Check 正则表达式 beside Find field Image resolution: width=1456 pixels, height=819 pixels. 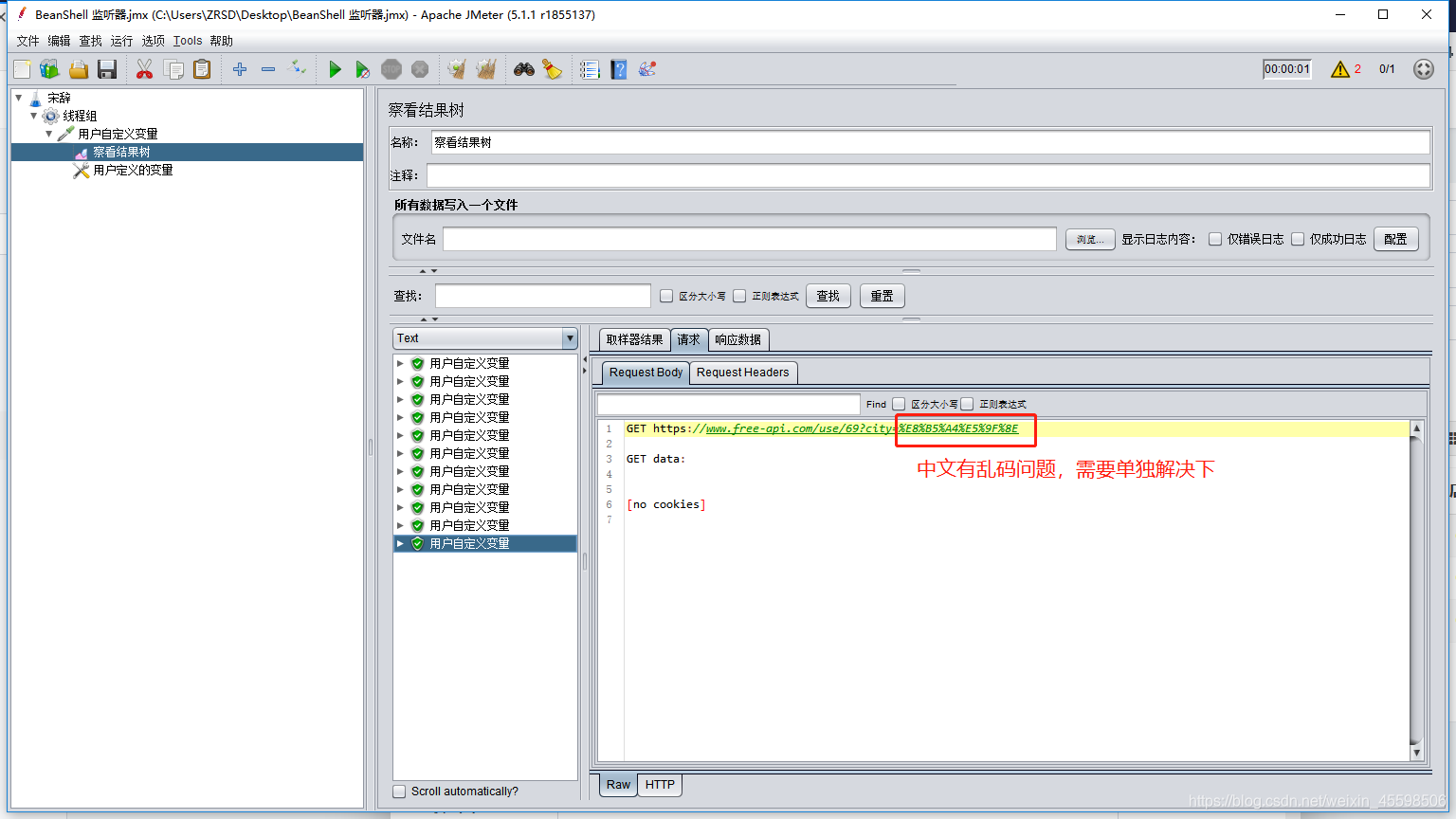967,404
